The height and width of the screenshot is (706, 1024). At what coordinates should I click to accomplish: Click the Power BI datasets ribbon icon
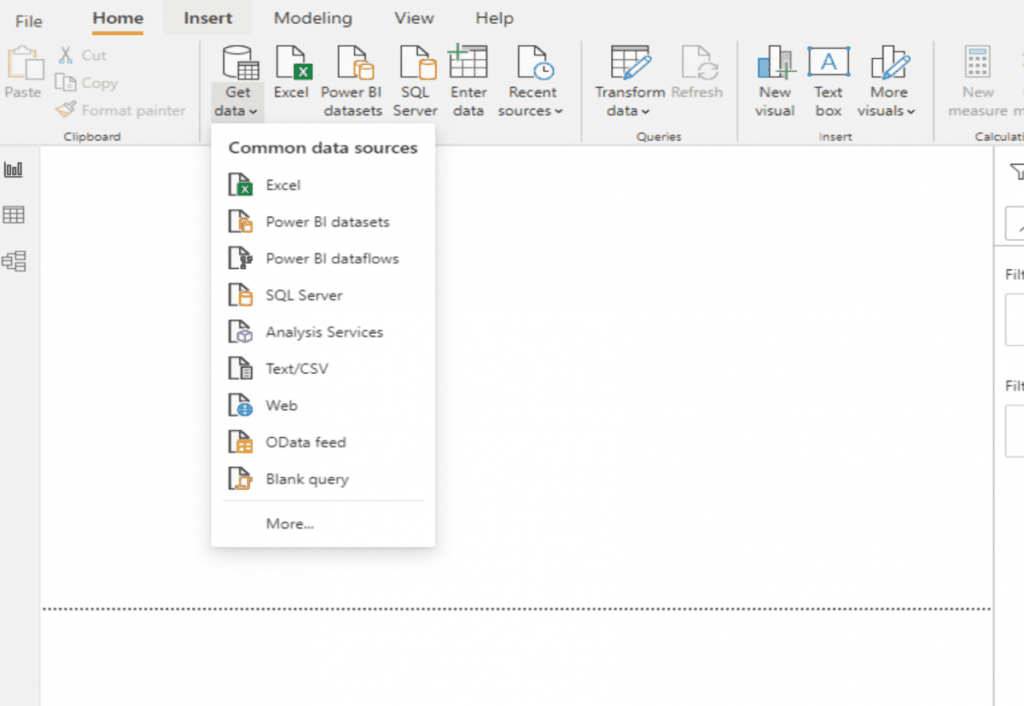coord(352,80)
